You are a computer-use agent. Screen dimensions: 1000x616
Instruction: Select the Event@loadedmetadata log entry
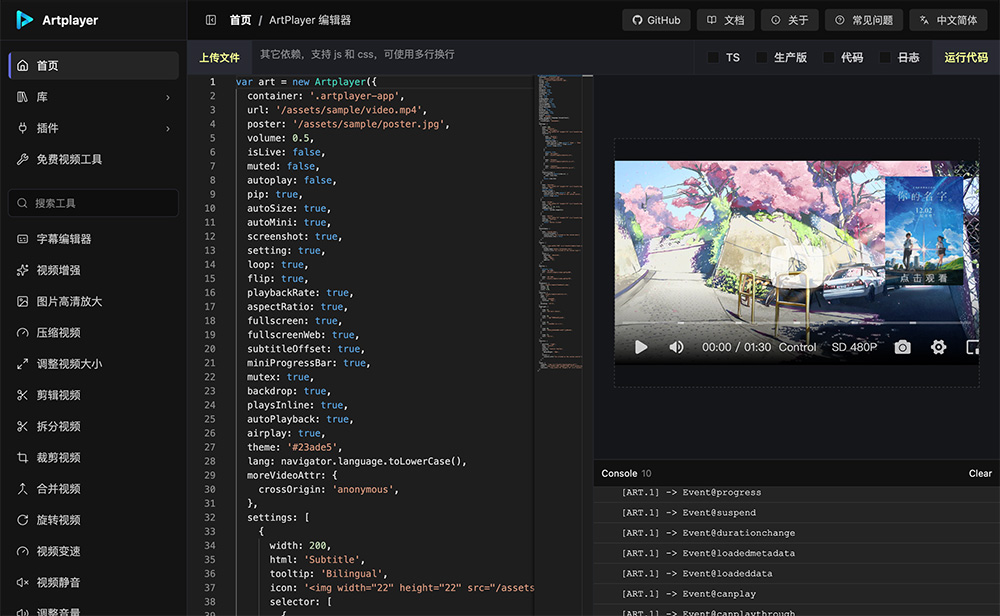[x=797, y=554]
